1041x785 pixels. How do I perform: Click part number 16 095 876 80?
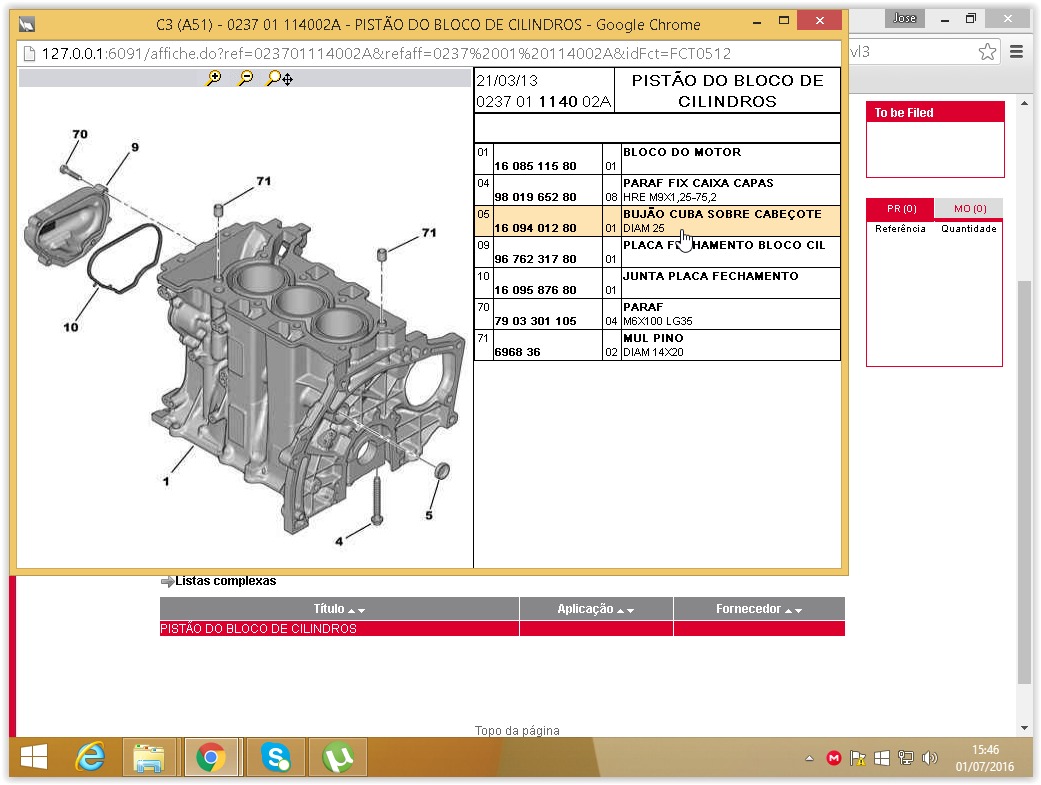[535, 290]
